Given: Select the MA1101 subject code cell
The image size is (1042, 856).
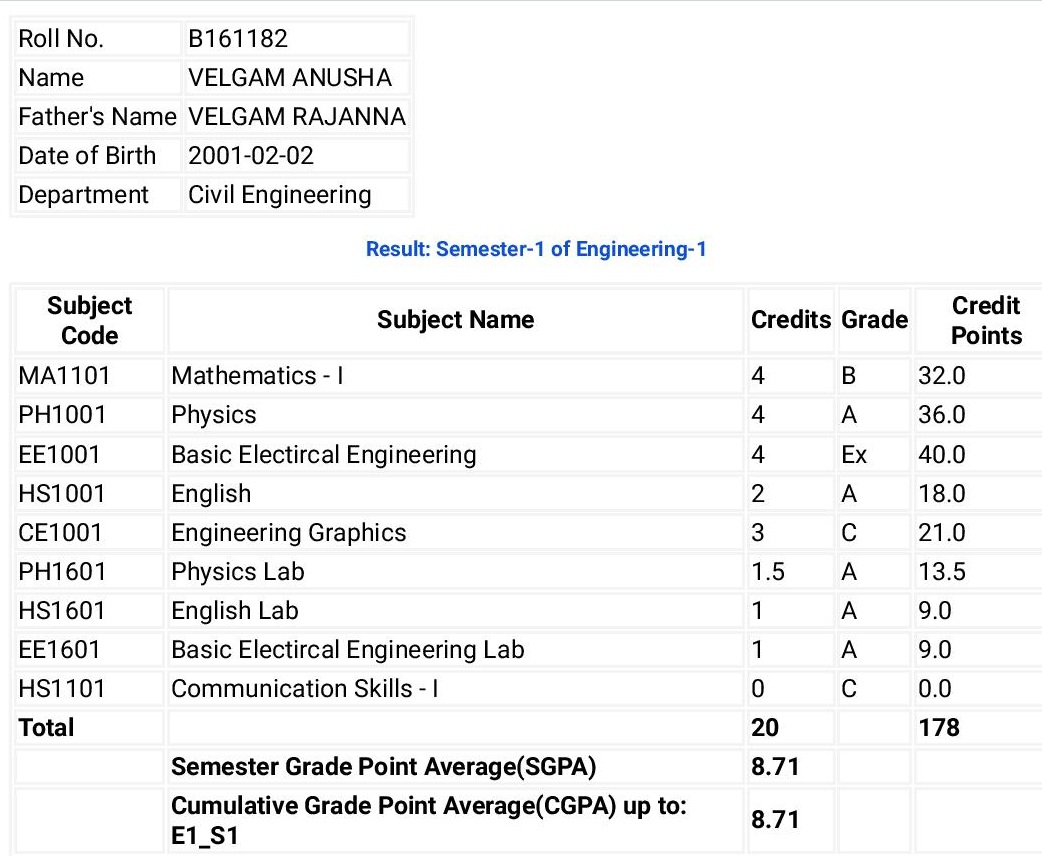Looking at the screenshot, I should [89, 376].
